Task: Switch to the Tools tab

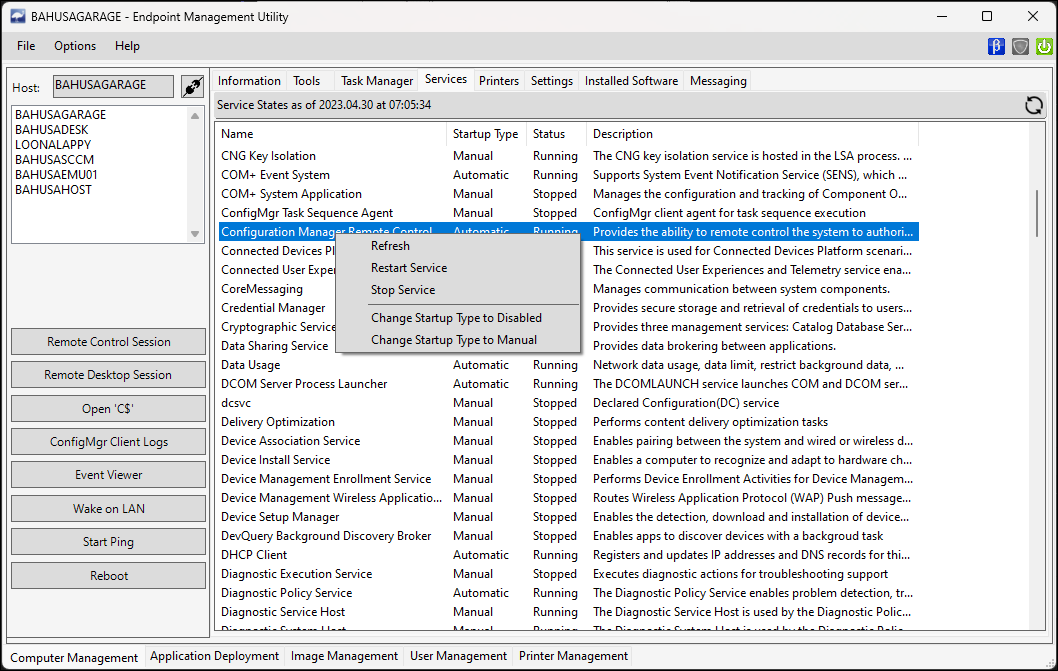Action: pos(306,81)
